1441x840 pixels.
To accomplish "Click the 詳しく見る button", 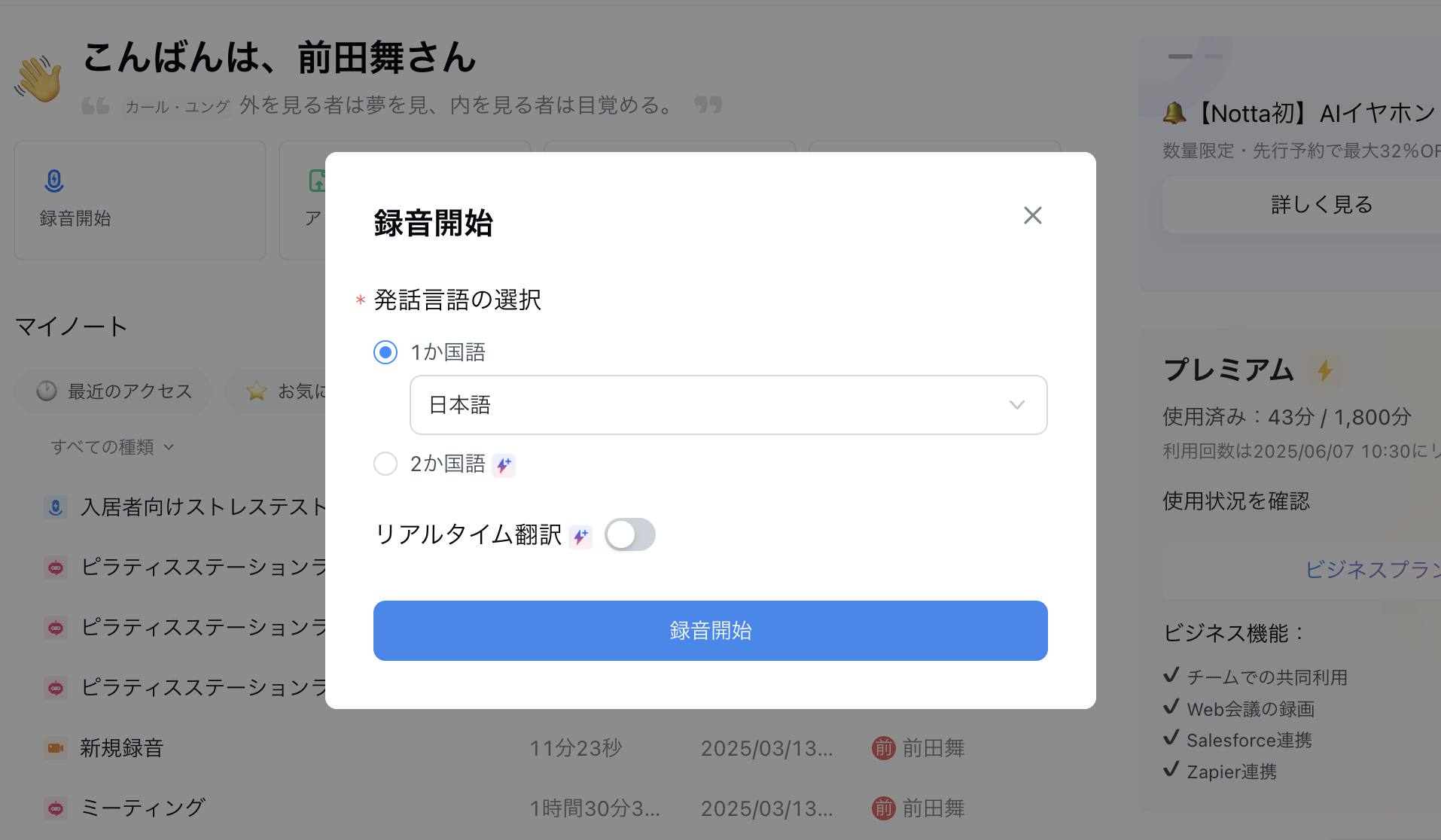I will 1321,205.
